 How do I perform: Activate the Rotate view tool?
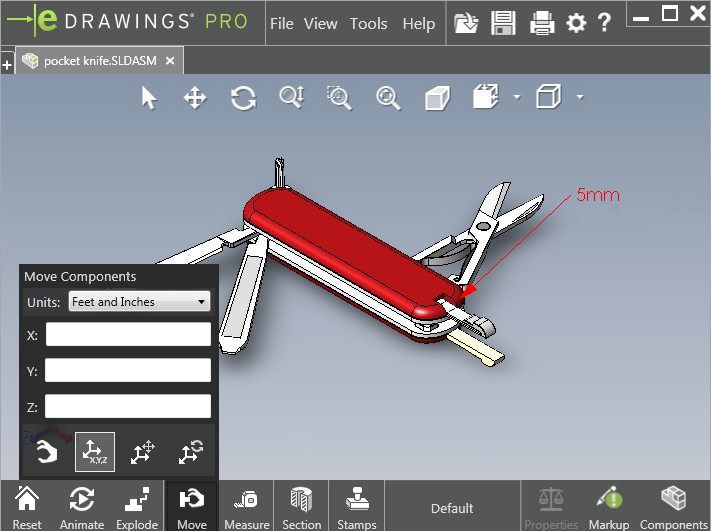pyautogui.click(x=243, y=98)
